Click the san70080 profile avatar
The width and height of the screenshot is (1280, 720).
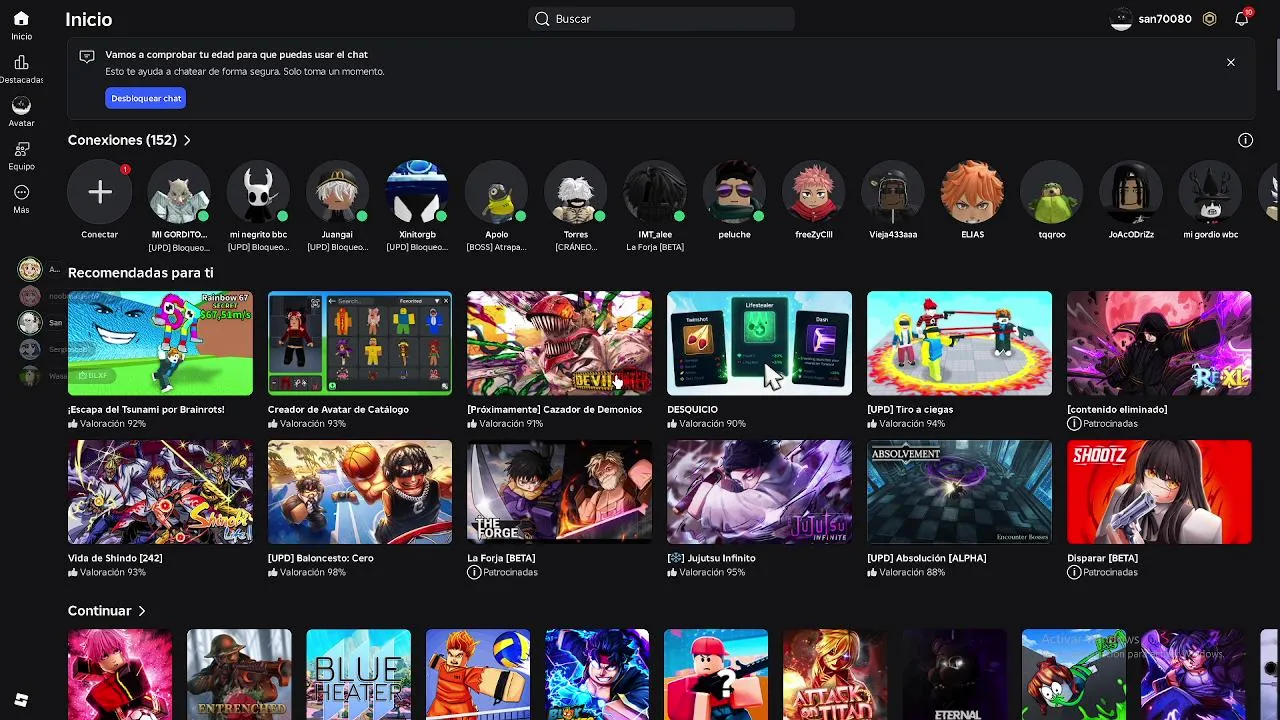[x=1121, y=19]
